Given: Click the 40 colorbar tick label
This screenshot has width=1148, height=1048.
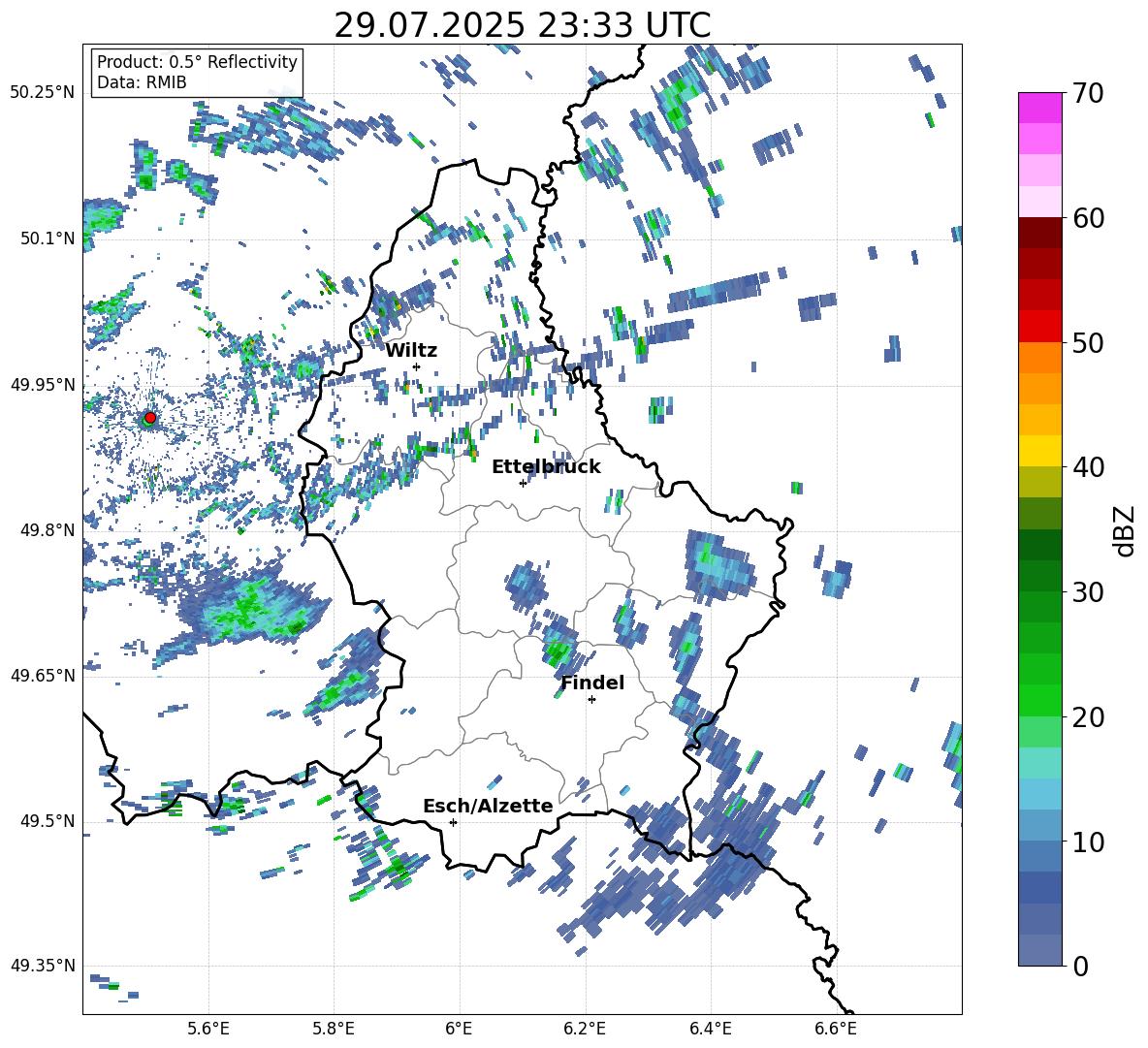Looking at the screenshot, I should pos(1088,467).
